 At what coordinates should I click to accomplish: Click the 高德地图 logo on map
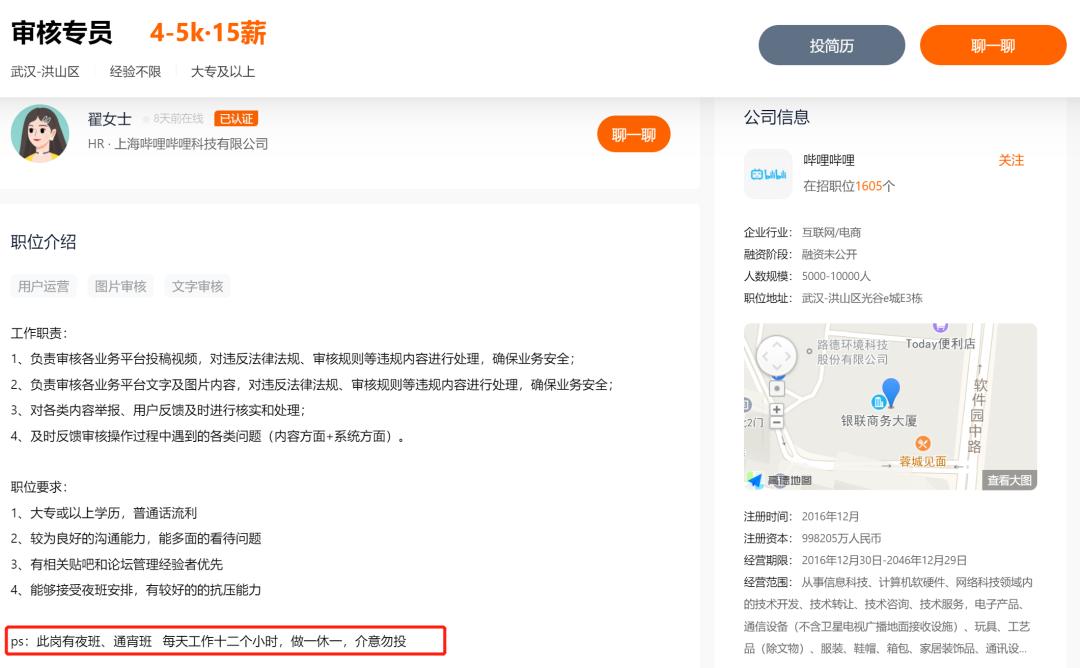click(780, 480)
